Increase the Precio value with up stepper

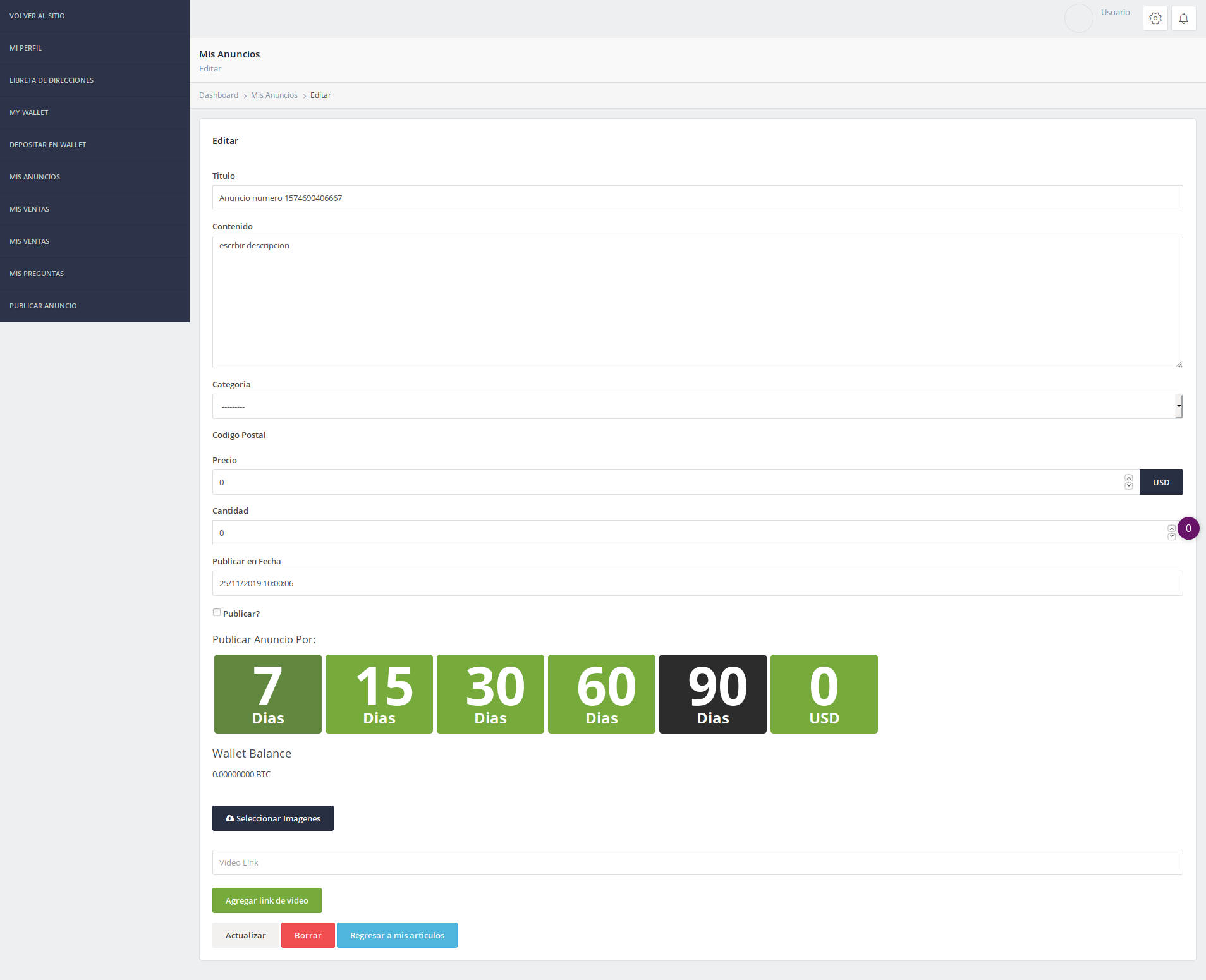[x=1128, y=478]
